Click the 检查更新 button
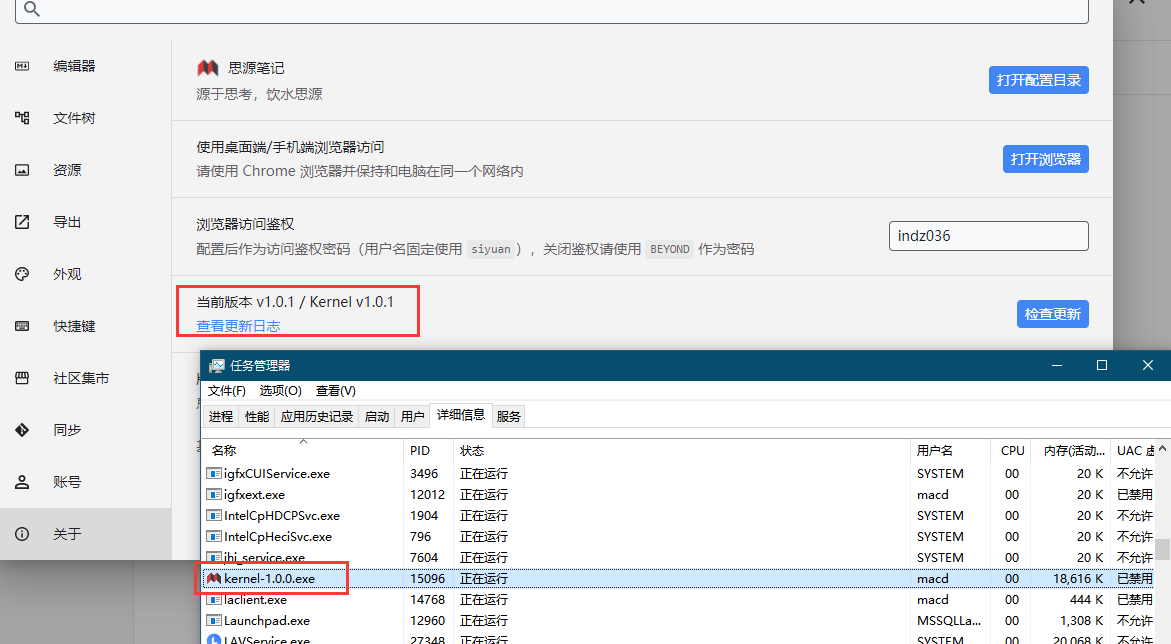The height and width of the screenshot is (644, 1171). (x=1052, y=314)
